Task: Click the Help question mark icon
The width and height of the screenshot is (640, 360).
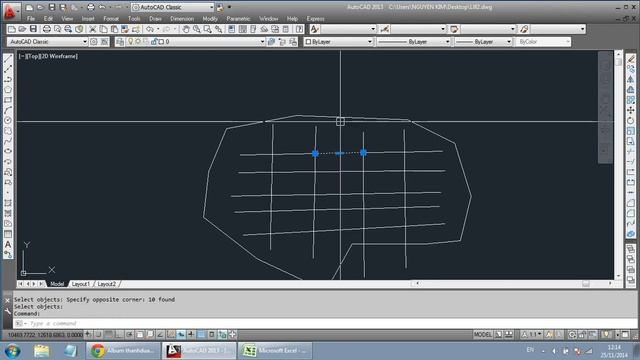Action: (x=300, y=29)
